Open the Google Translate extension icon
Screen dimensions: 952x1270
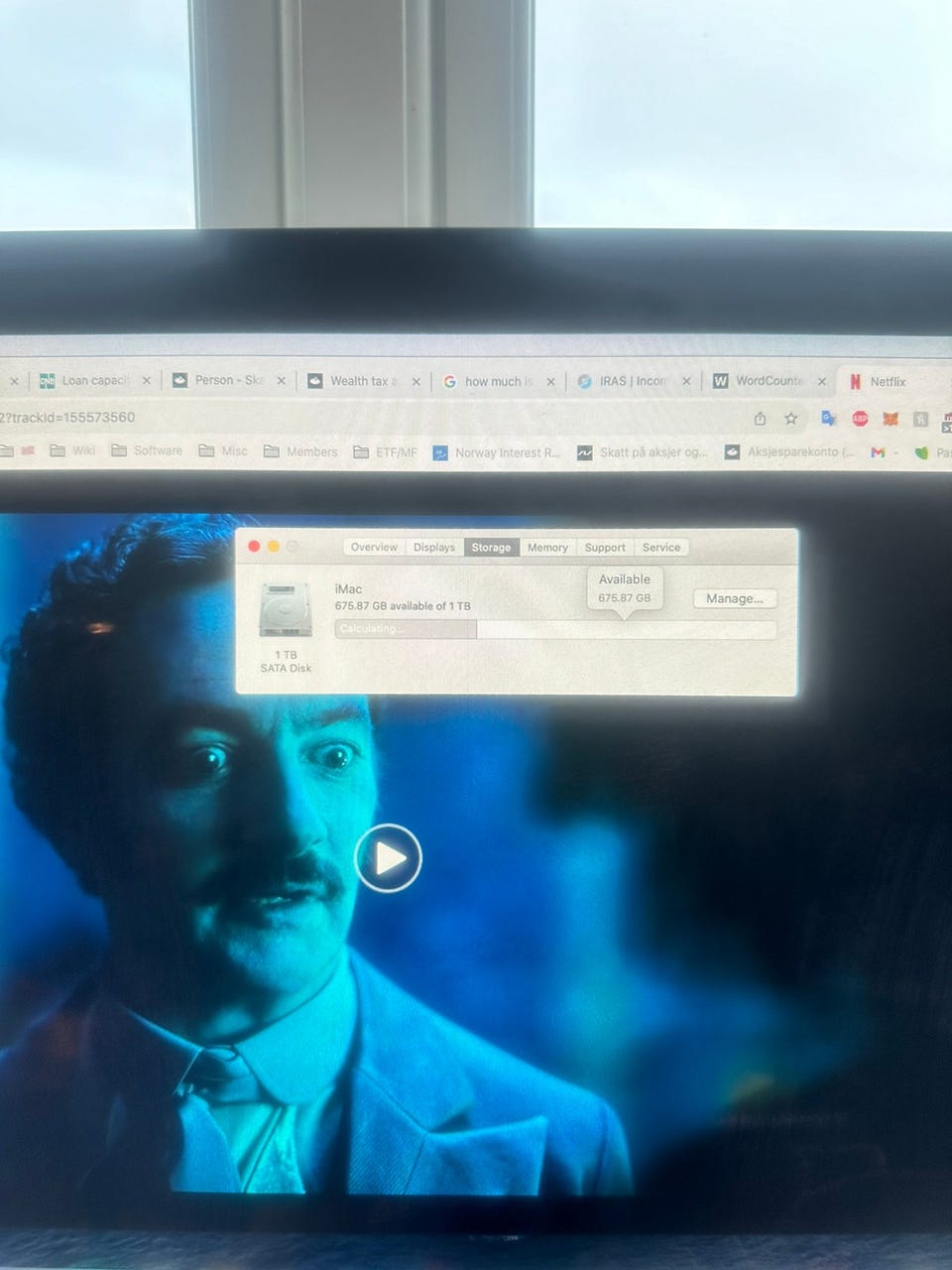tap(828, 419)
